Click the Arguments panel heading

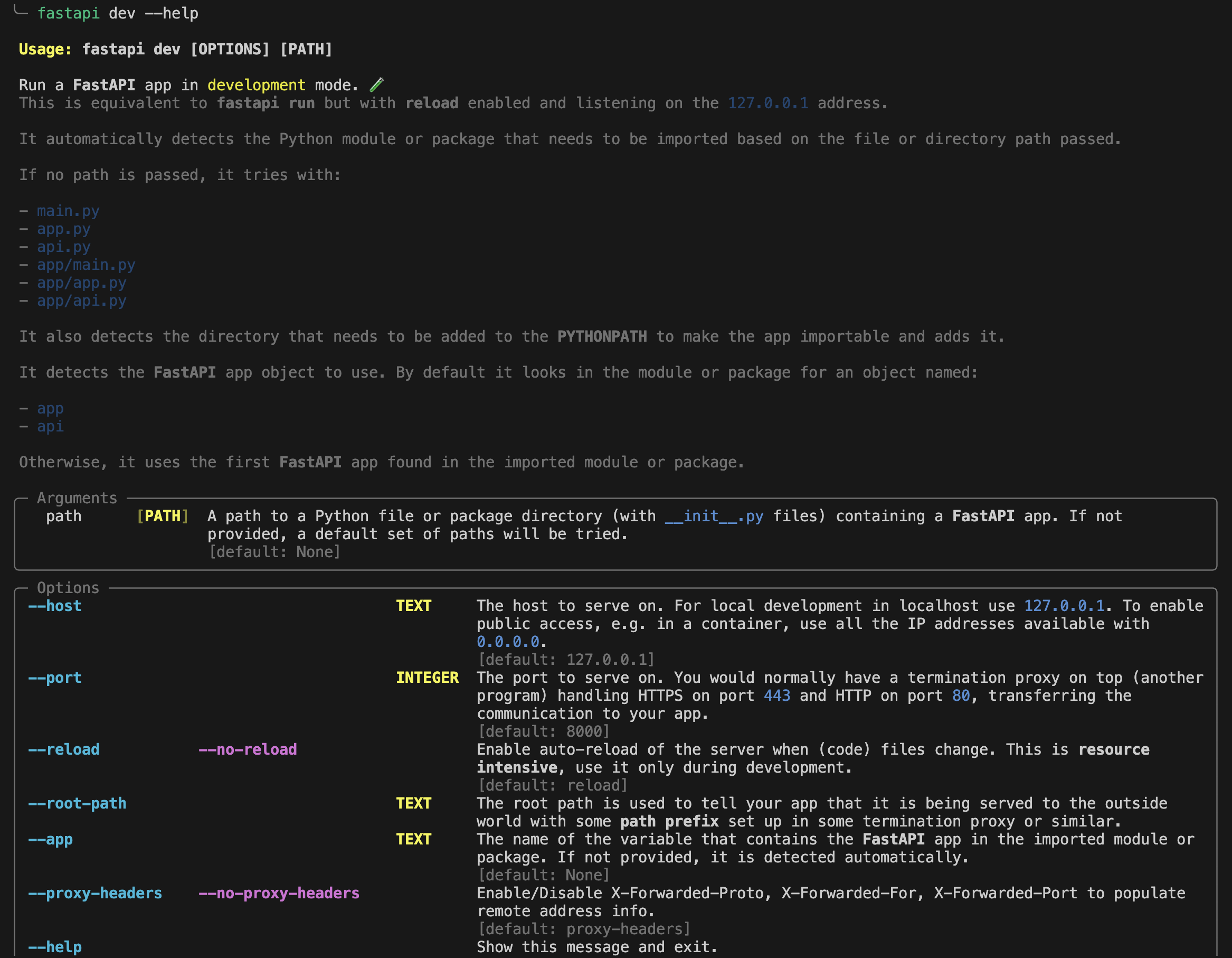click(77, 498)
